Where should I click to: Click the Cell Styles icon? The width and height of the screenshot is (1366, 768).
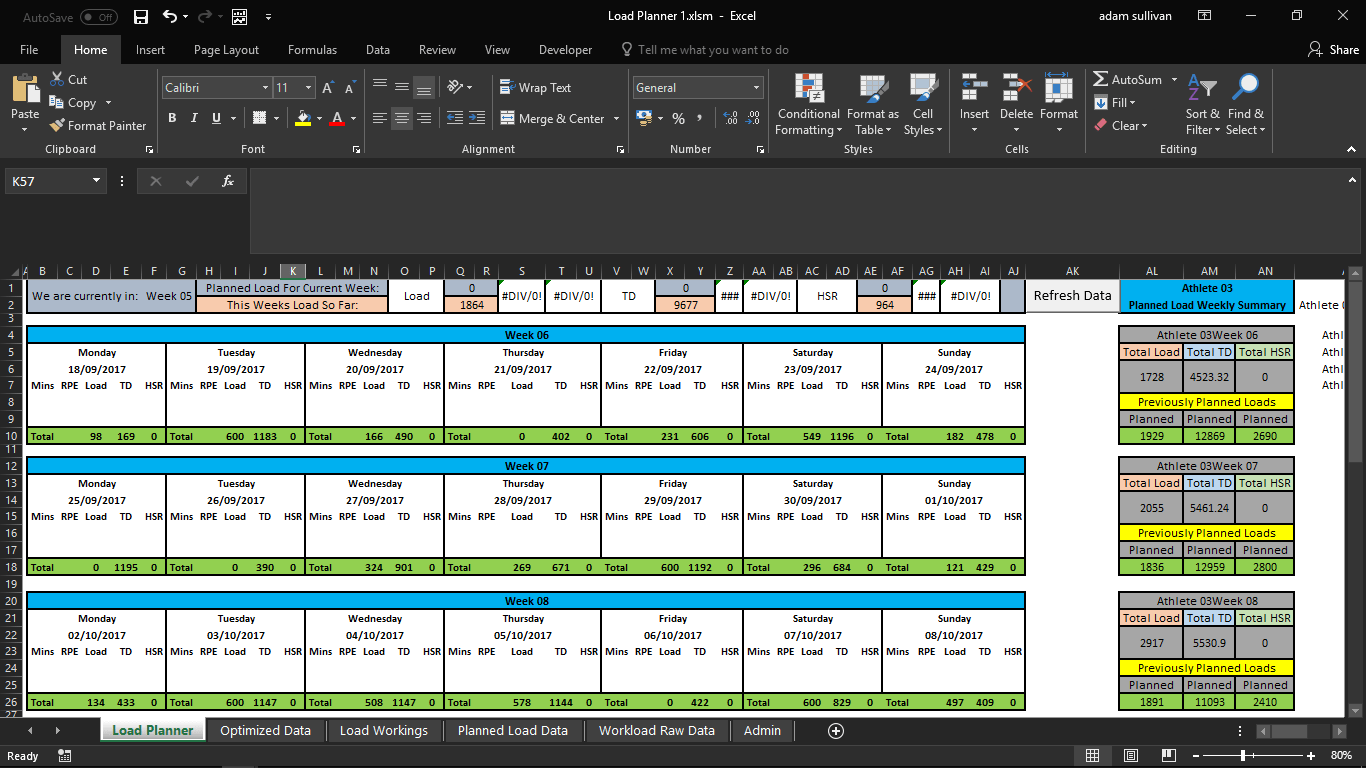(922, 105)
